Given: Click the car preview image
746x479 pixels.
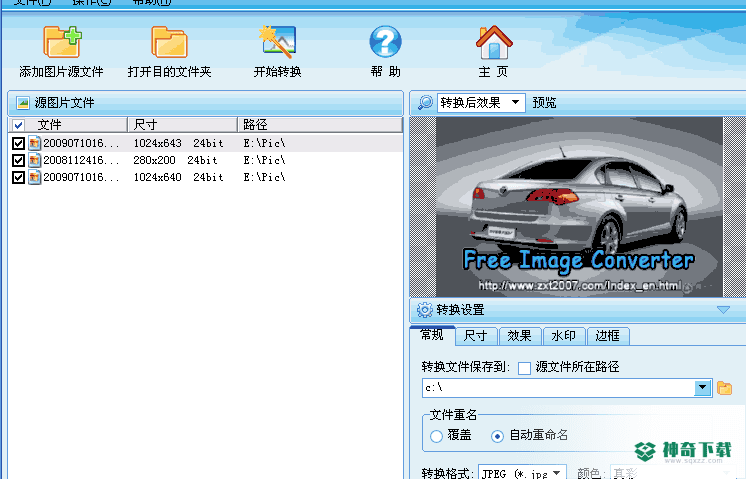Looking at the screenshot, I should 579,207.
